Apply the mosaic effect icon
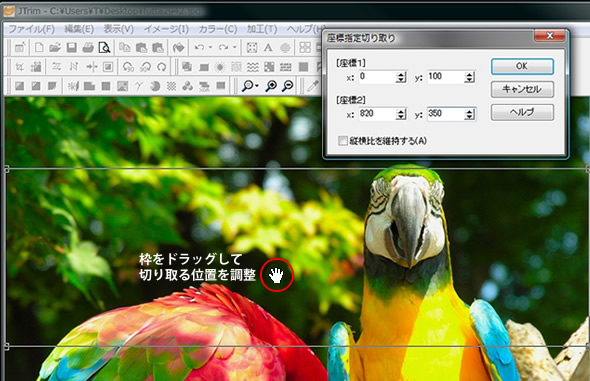Image resolution: width=590 pixels, height=381 pixels. [x=269, y=67]
